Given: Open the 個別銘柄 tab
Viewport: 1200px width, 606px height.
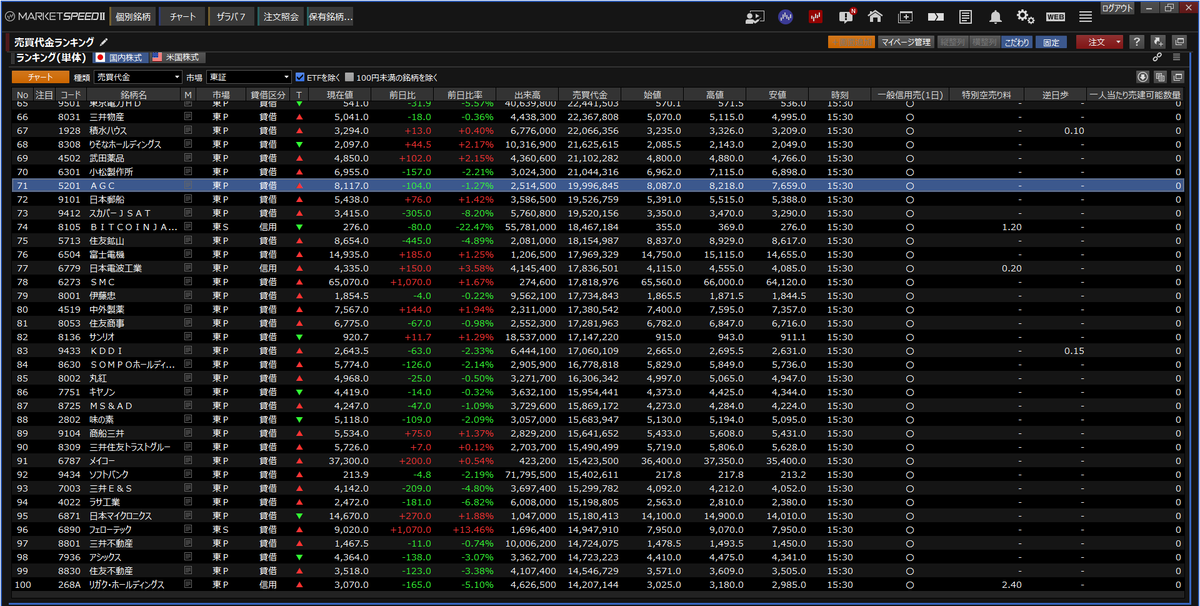Looking at the screenshot, I should pos(132,17).
